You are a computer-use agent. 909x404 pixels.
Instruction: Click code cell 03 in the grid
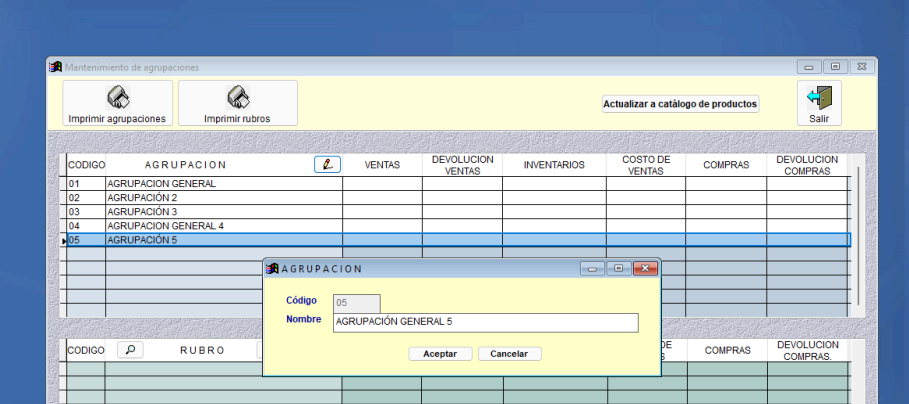[86, 212]
